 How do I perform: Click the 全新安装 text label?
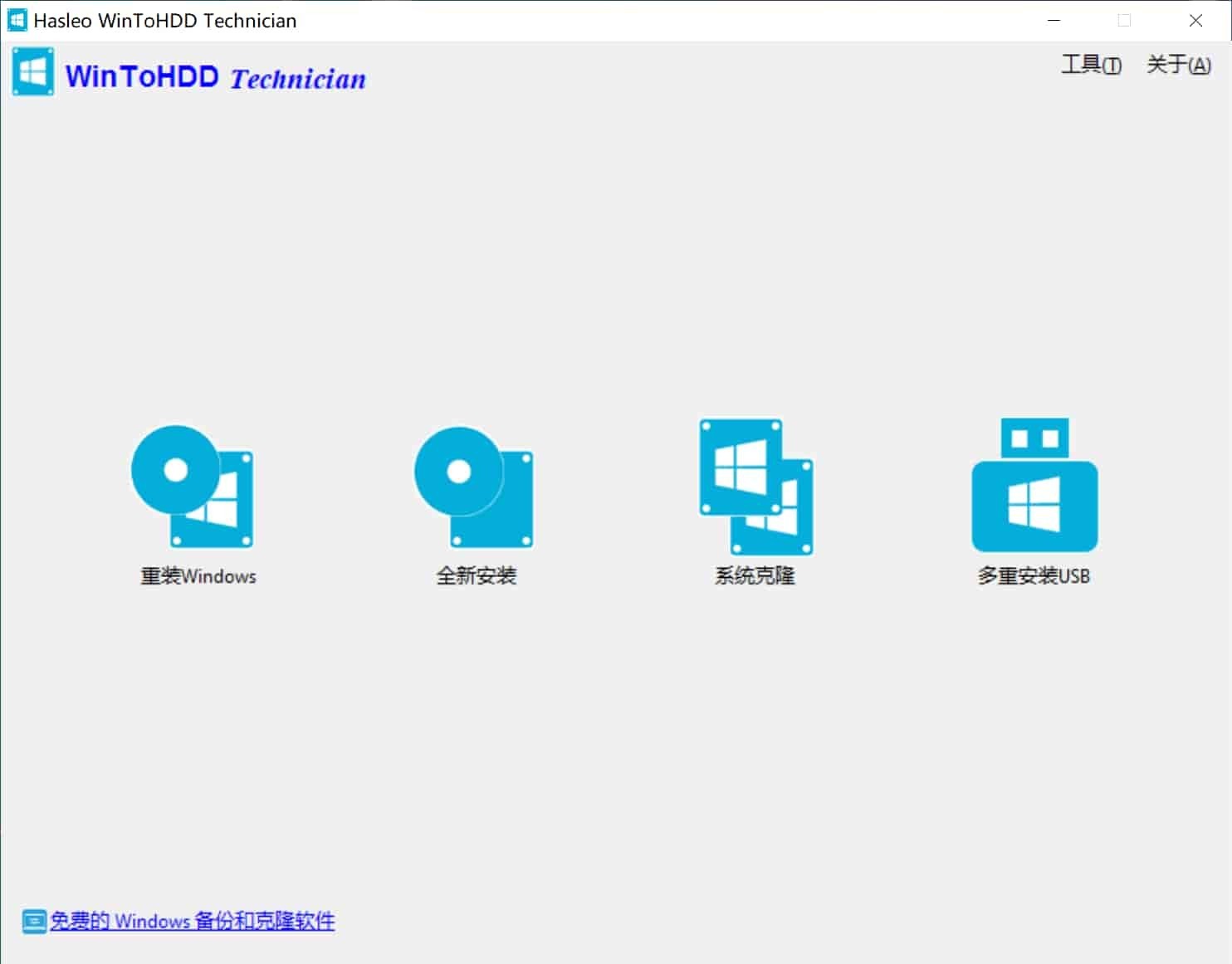[477, 575]
